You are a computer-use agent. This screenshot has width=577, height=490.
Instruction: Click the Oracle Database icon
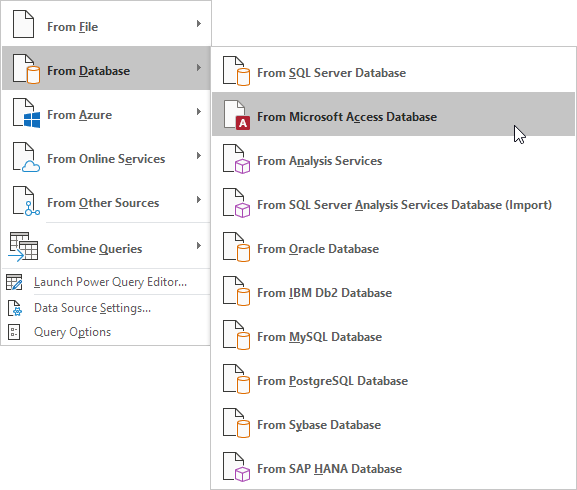pos(236,247)
